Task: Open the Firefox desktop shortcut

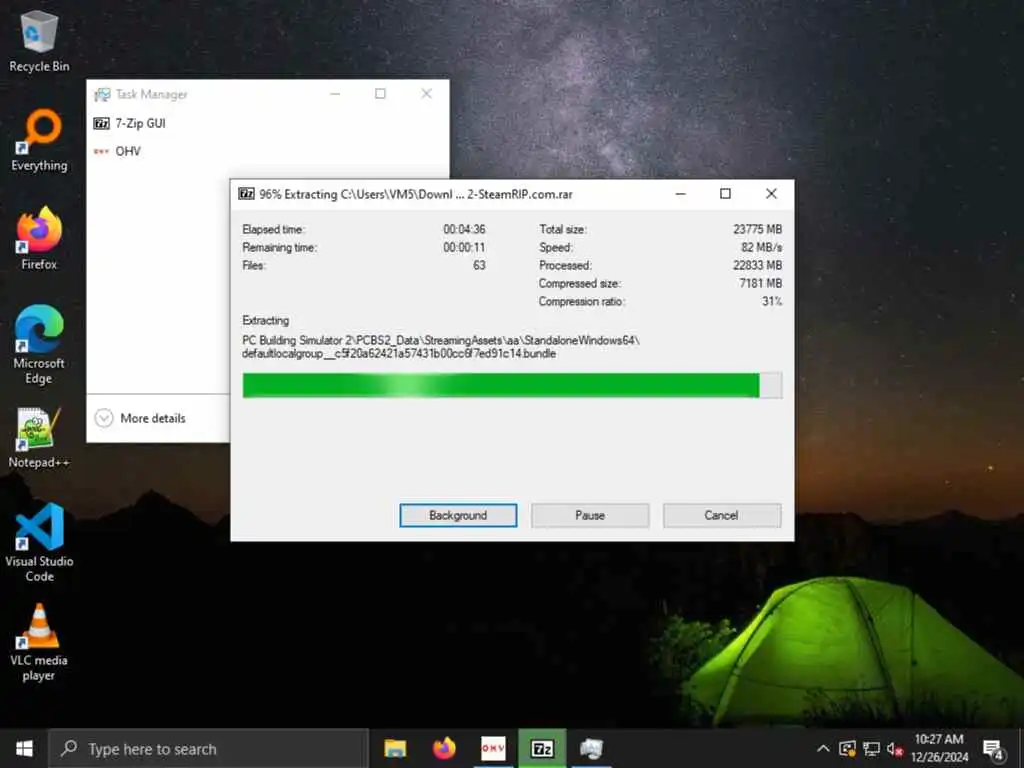Action: click(39, 239)
